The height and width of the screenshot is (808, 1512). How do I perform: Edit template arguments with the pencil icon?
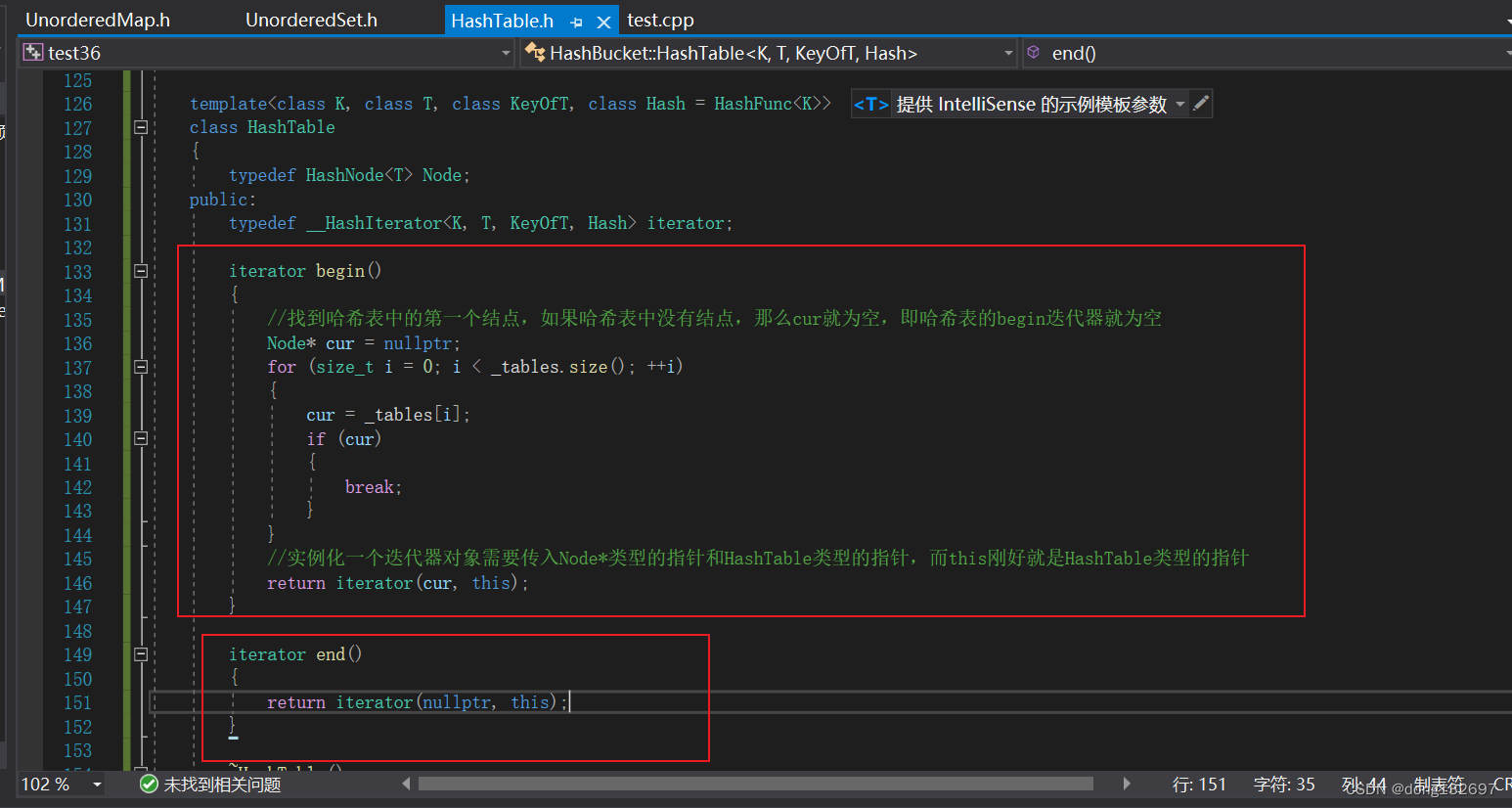click(x=1201, y=103)
